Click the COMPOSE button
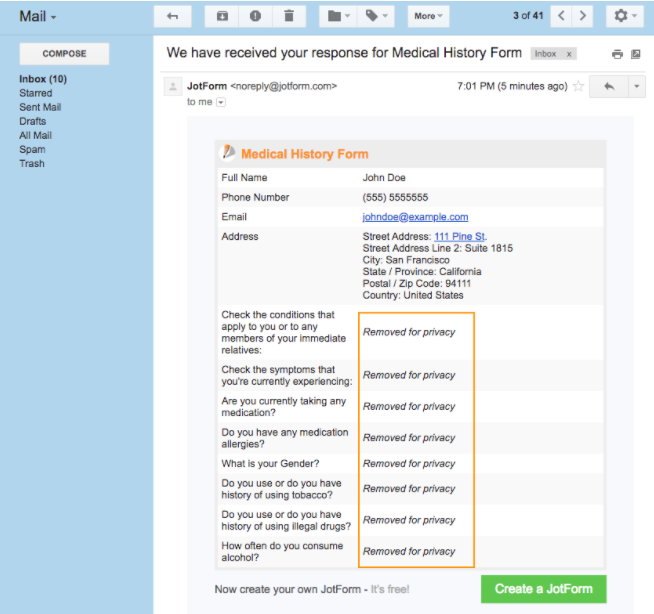654x614 pixels. pyautogui.click(x=64, y=54)
